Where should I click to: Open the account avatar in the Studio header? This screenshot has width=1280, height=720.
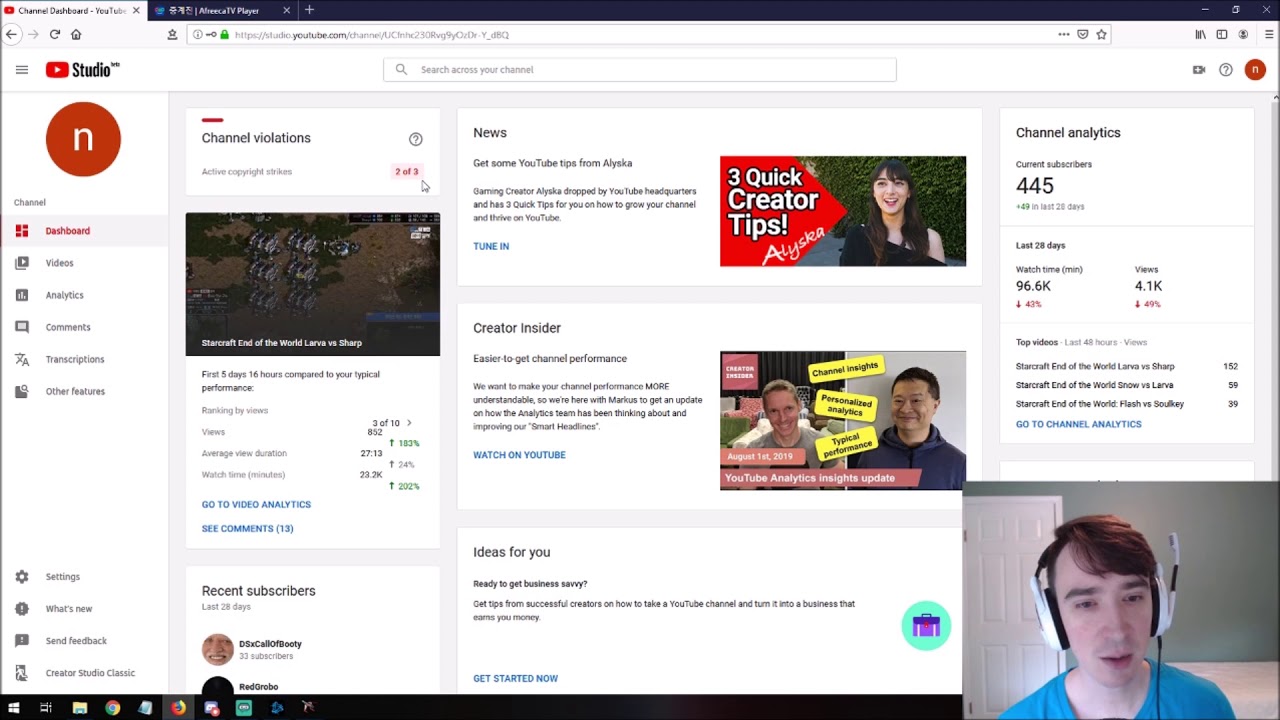tap(1255, 69)
